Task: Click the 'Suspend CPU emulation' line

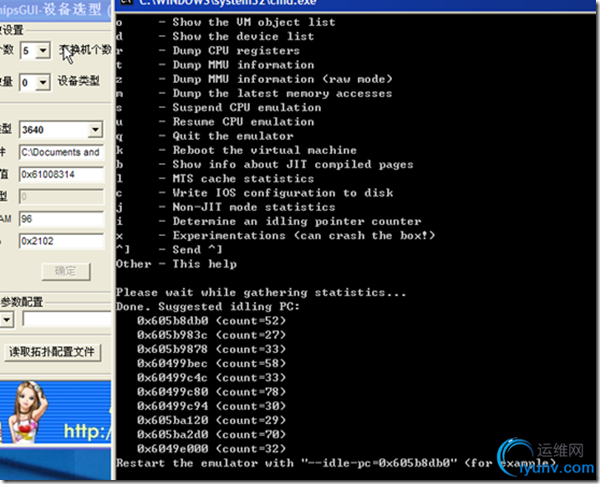Action: (218, 108)
